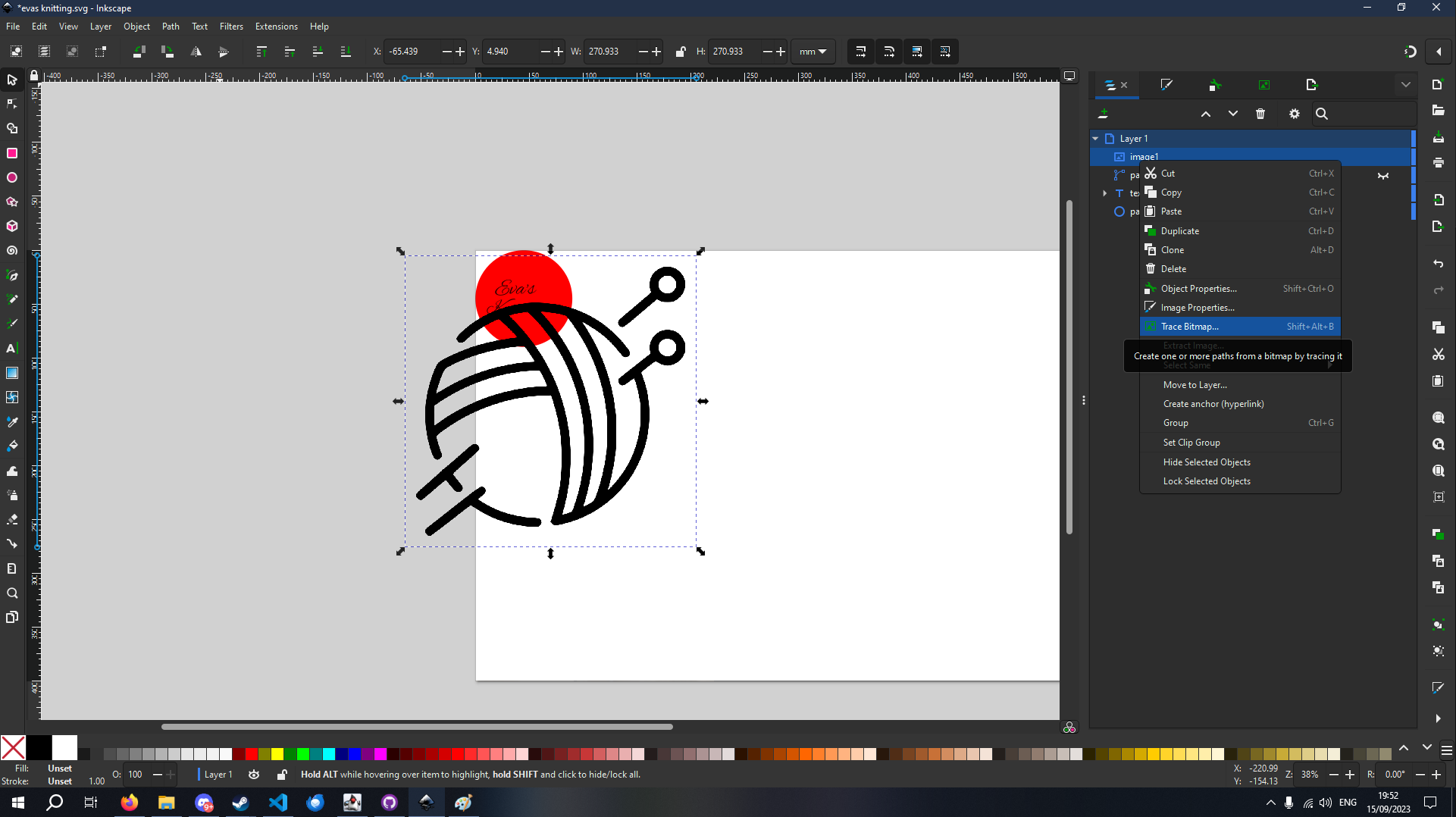Pick the yellow palette swatch
1456x817 pixels.
point(277,753)
